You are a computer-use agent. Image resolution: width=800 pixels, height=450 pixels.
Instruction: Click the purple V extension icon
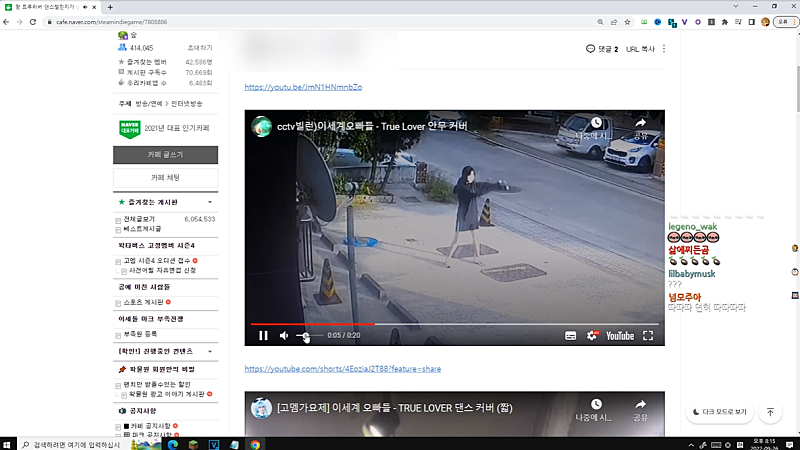(x=684, y=22)
